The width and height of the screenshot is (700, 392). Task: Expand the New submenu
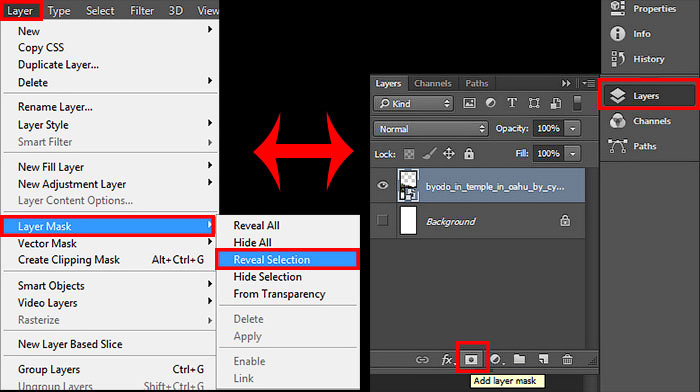(x=110, y=31)
